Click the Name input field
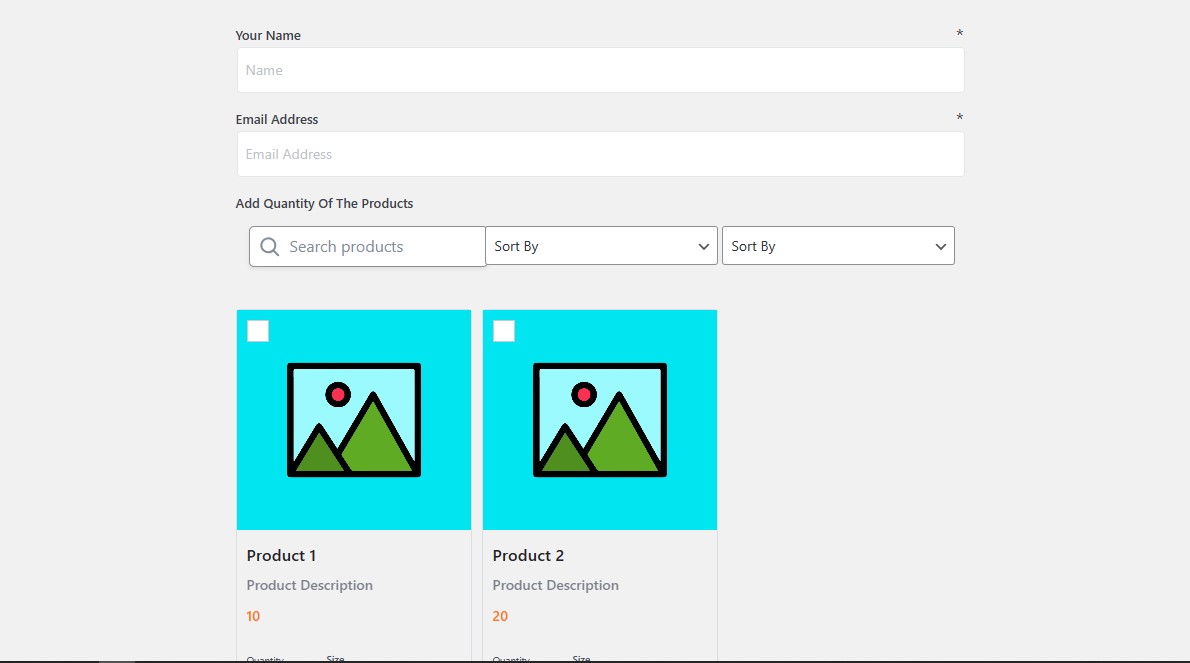The height and width of the screenshot is (663, 1190). click(600, 70)
